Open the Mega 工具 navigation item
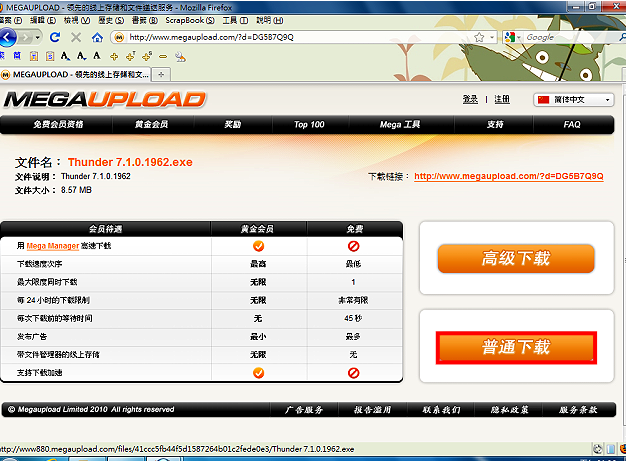The width and height of the screenshot is (626, 466). 400,125
